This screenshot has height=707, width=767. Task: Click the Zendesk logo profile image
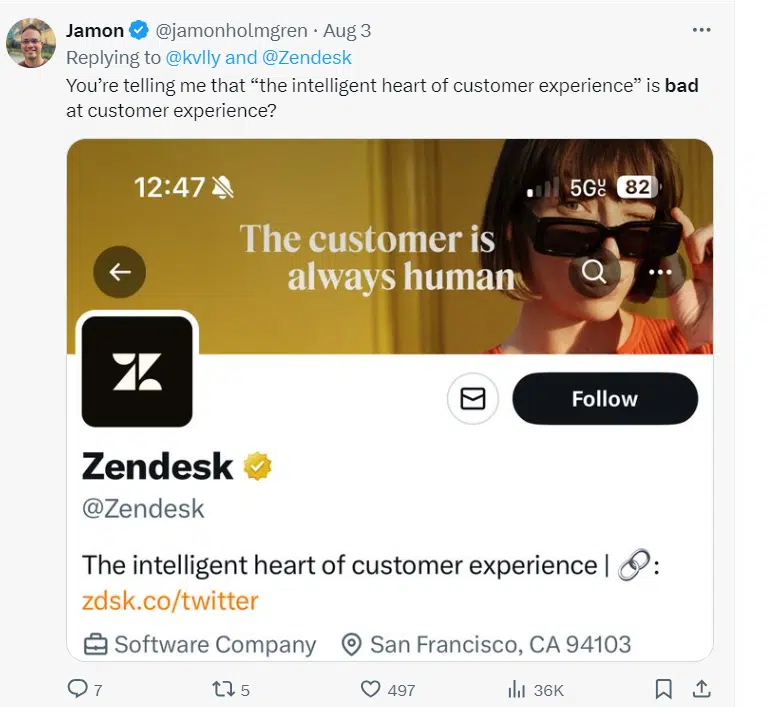click(x=137, y=371)
